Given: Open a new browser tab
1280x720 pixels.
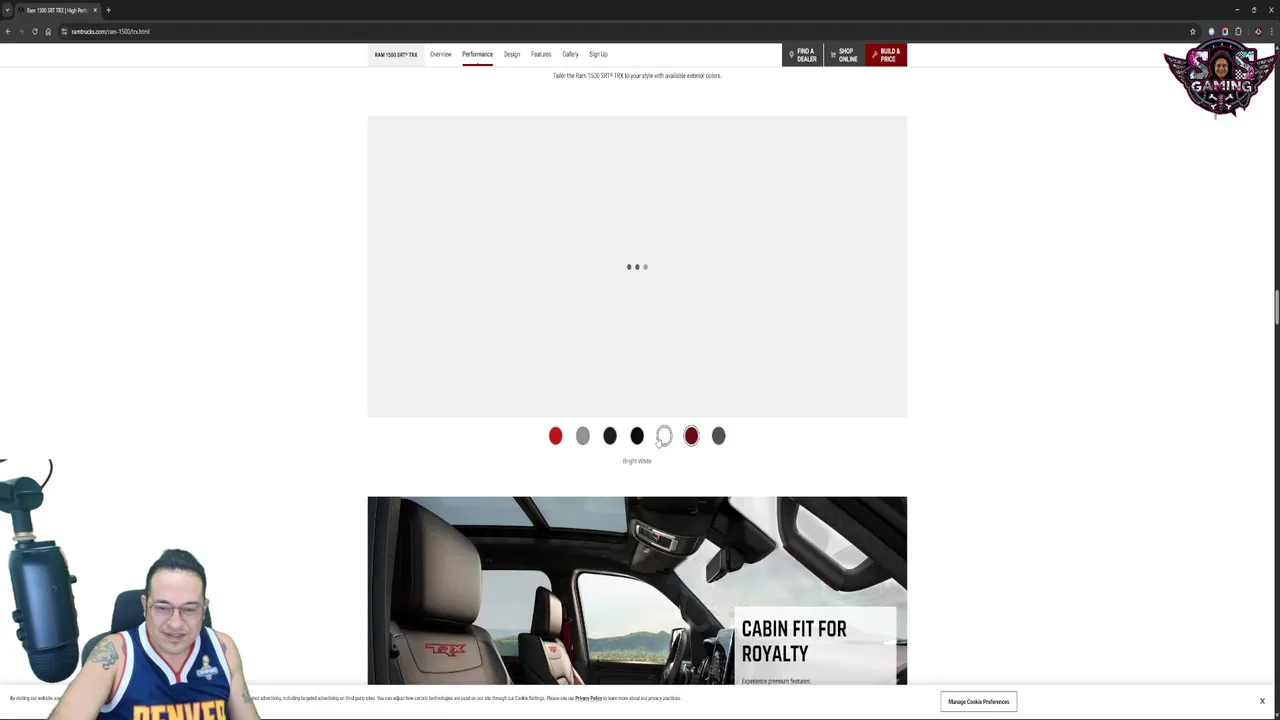Looking at the screenshot, I should coord(108,10).
